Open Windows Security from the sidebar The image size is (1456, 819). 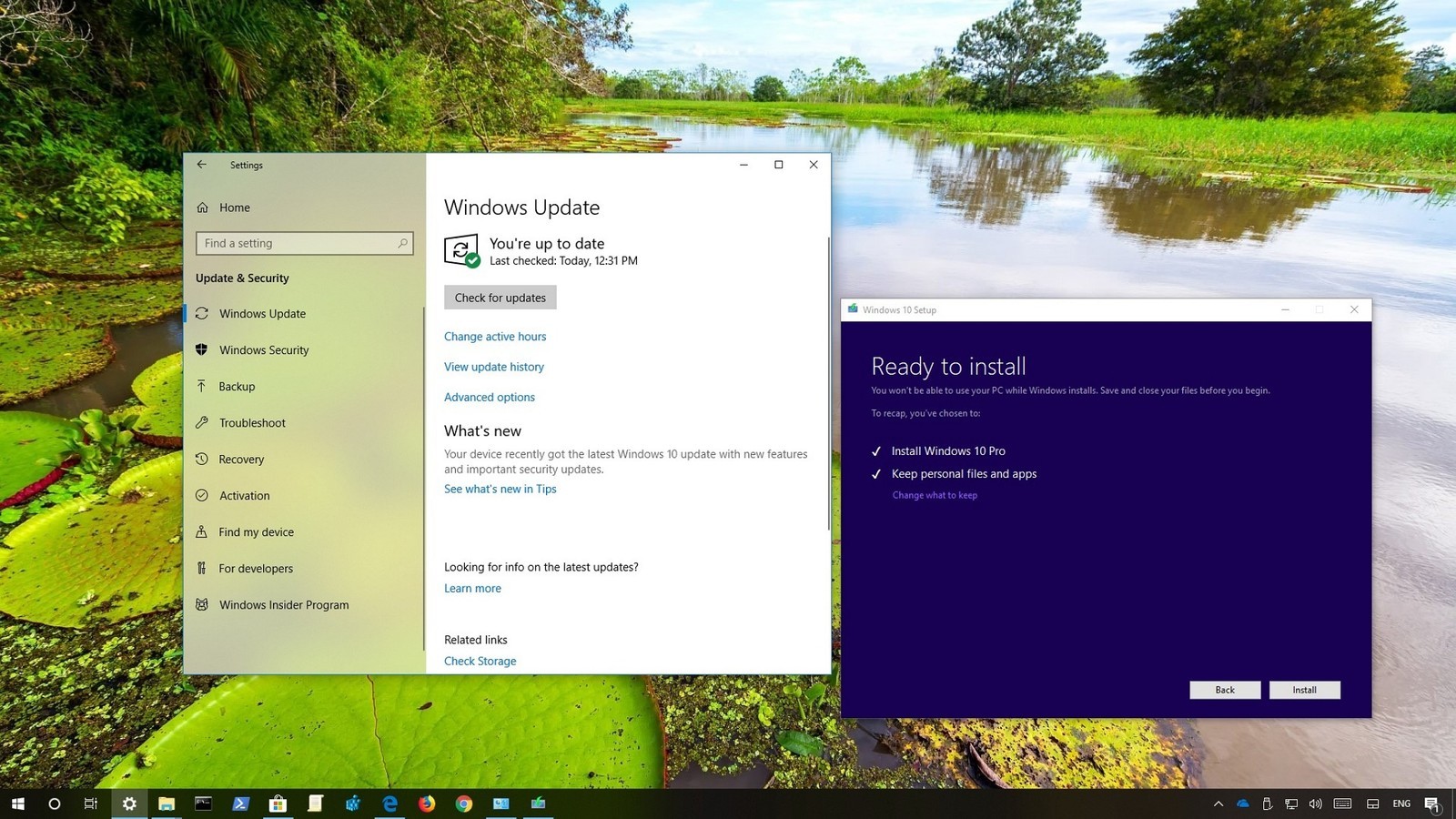click(x=264, y=349)
